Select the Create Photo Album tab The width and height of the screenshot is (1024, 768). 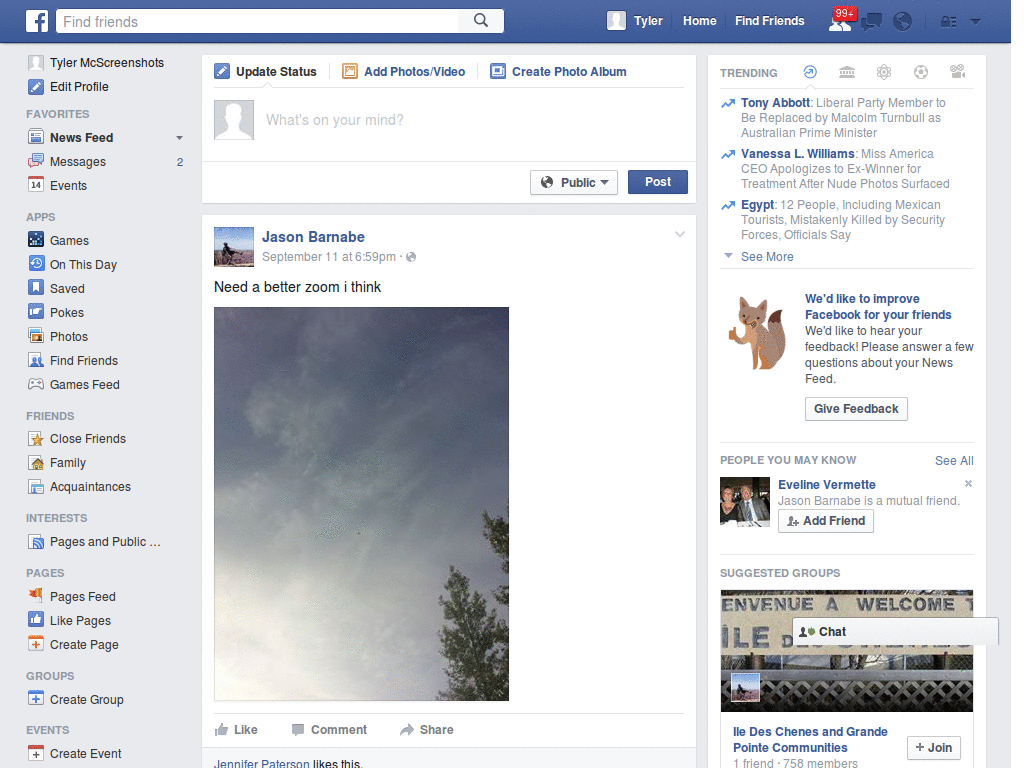tap(558, 71)
